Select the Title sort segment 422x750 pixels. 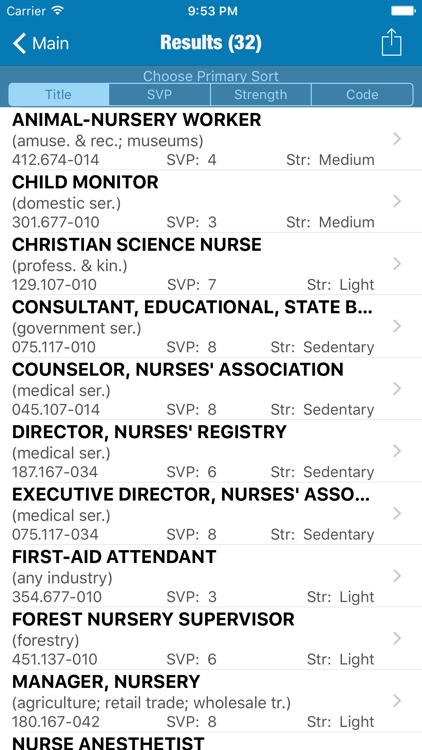tap(59, 95)
